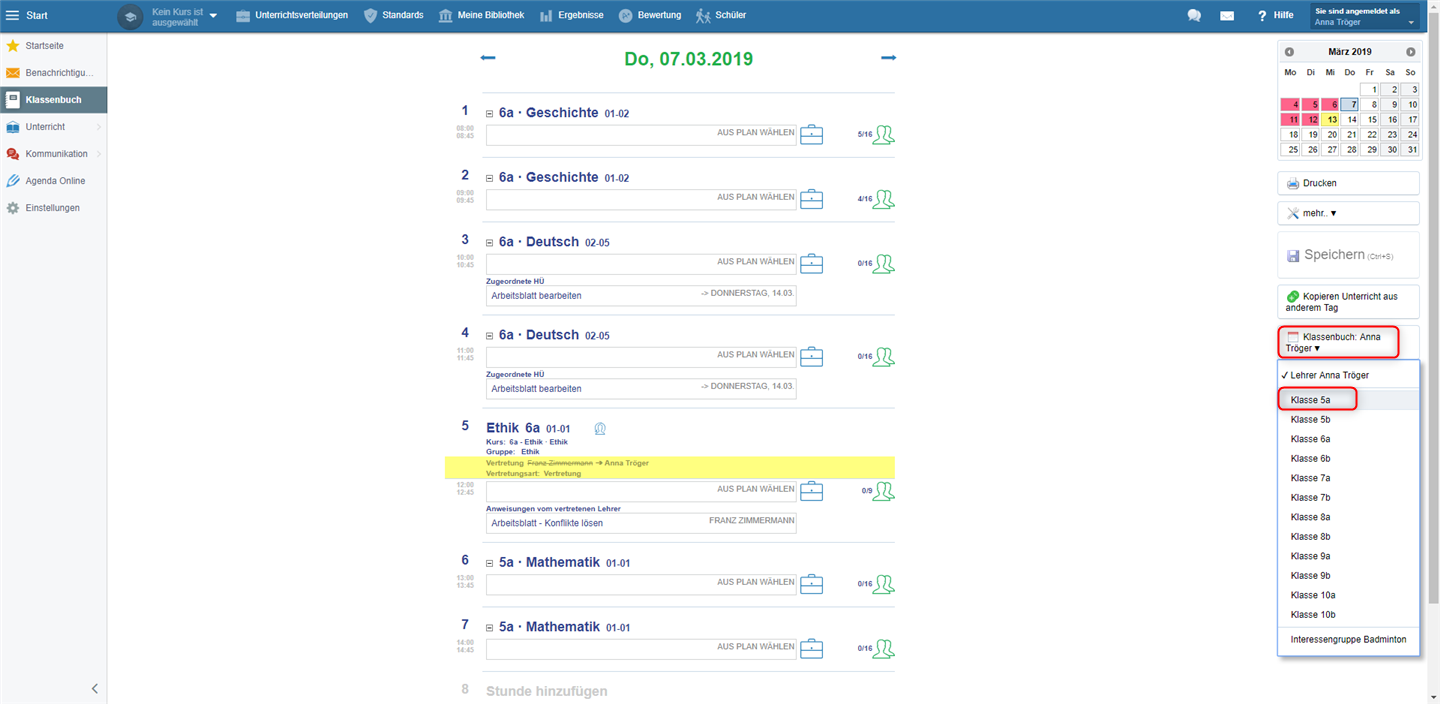Viewport: 1440px width, 704px height.
Task: Select Lehrer Anna Tröger in dropdown list
Action: click(1348, 375)
